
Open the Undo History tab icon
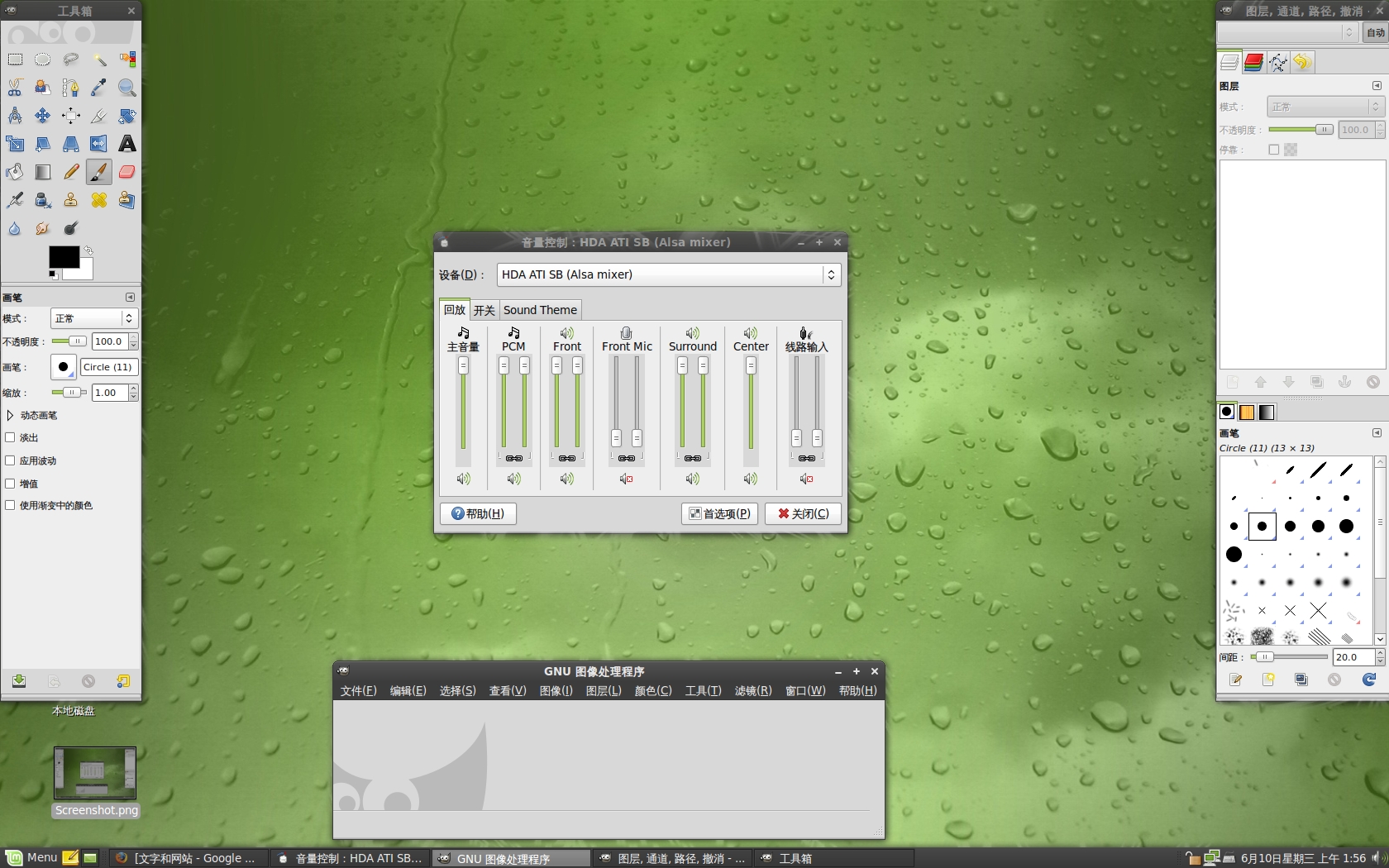tap(1302, 62)
